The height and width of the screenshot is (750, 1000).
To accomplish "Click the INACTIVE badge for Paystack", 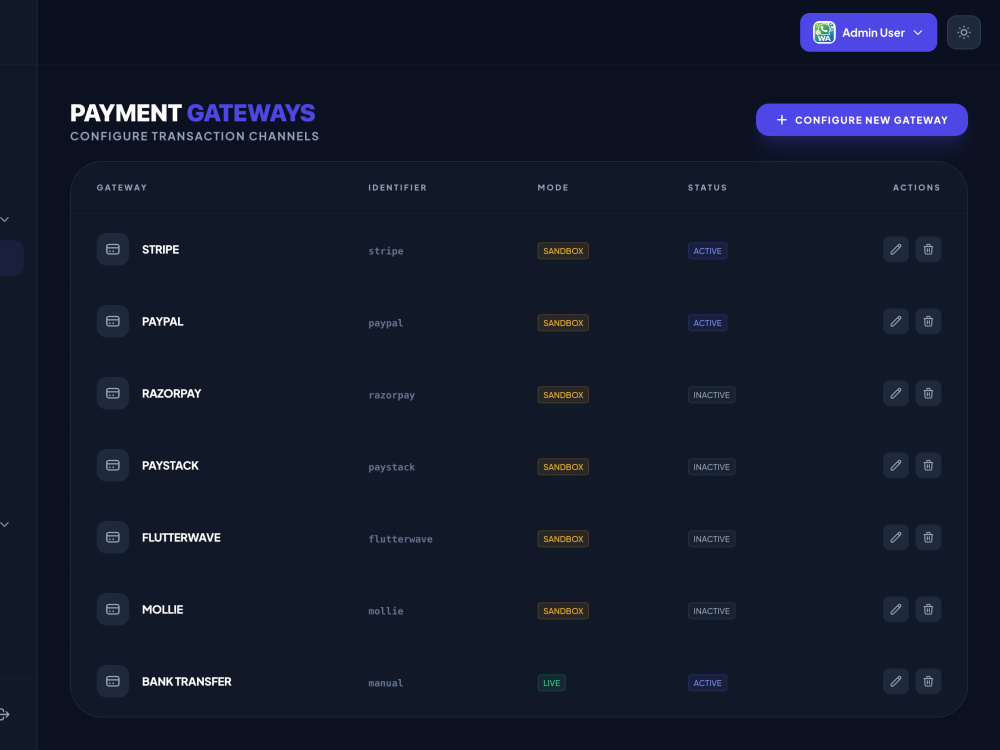I will click(x=711, y=467).
